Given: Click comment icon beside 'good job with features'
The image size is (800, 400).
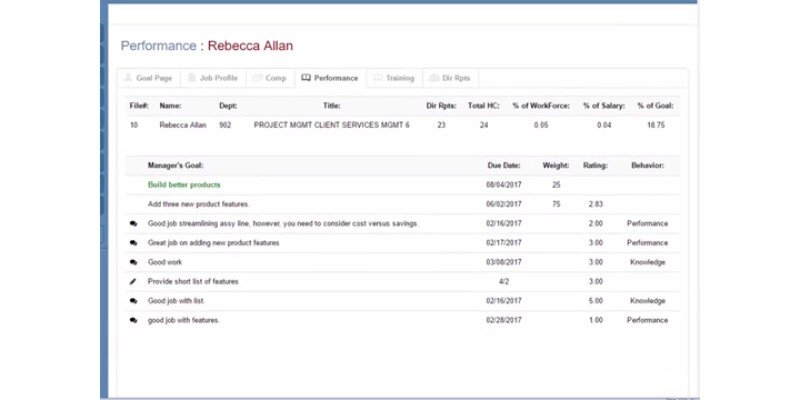Looking at the screenshot, I should click(134, 320).
